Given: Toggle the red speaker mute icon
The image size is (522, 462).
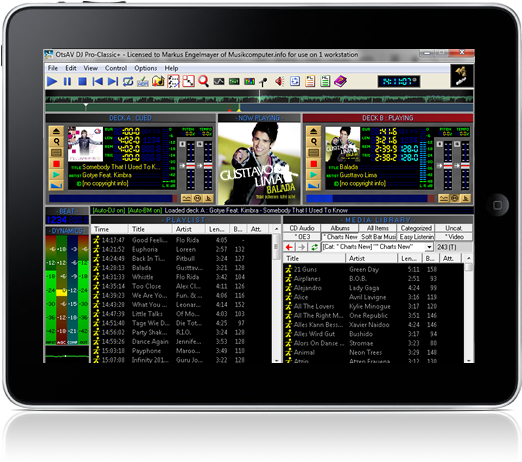Looking at the screenshot, I should (x=279, y=81).
